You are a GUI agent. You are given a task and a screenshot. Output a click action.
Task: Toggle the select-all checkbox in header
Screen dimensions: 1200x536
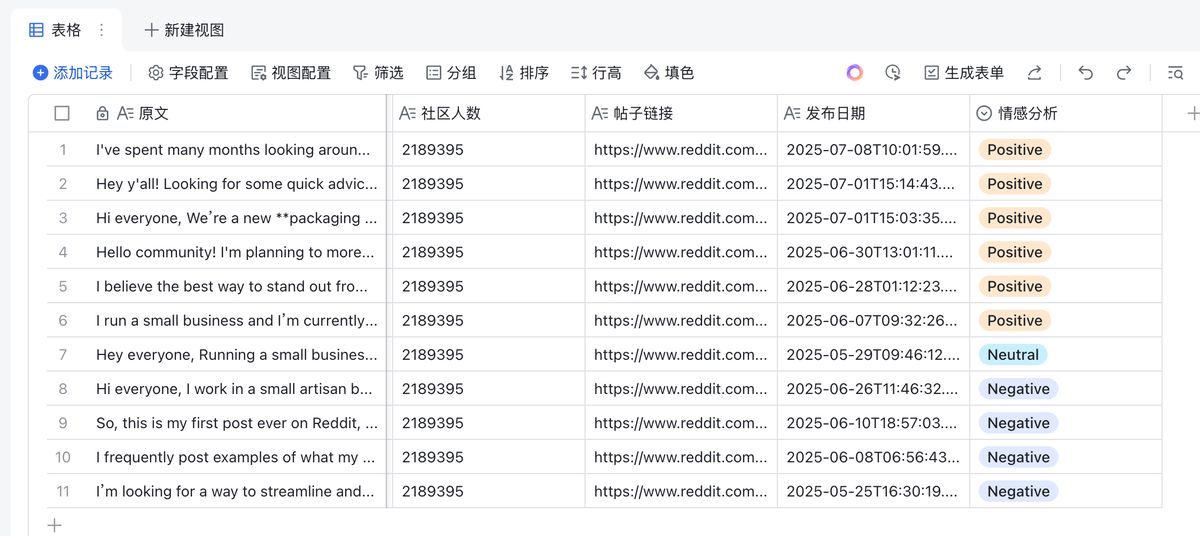point(62,114)
